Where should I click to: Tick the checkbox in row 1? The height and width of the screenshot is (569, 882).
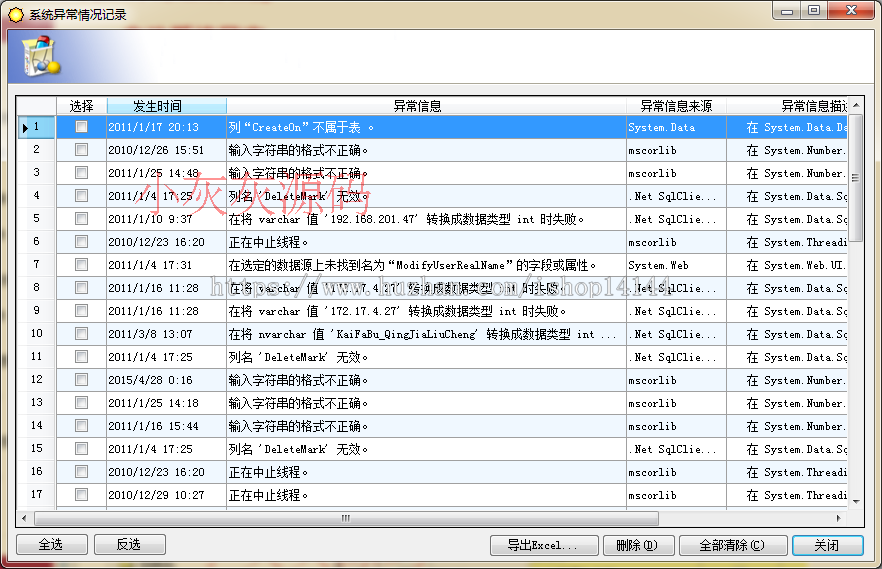tap(82, 127)
